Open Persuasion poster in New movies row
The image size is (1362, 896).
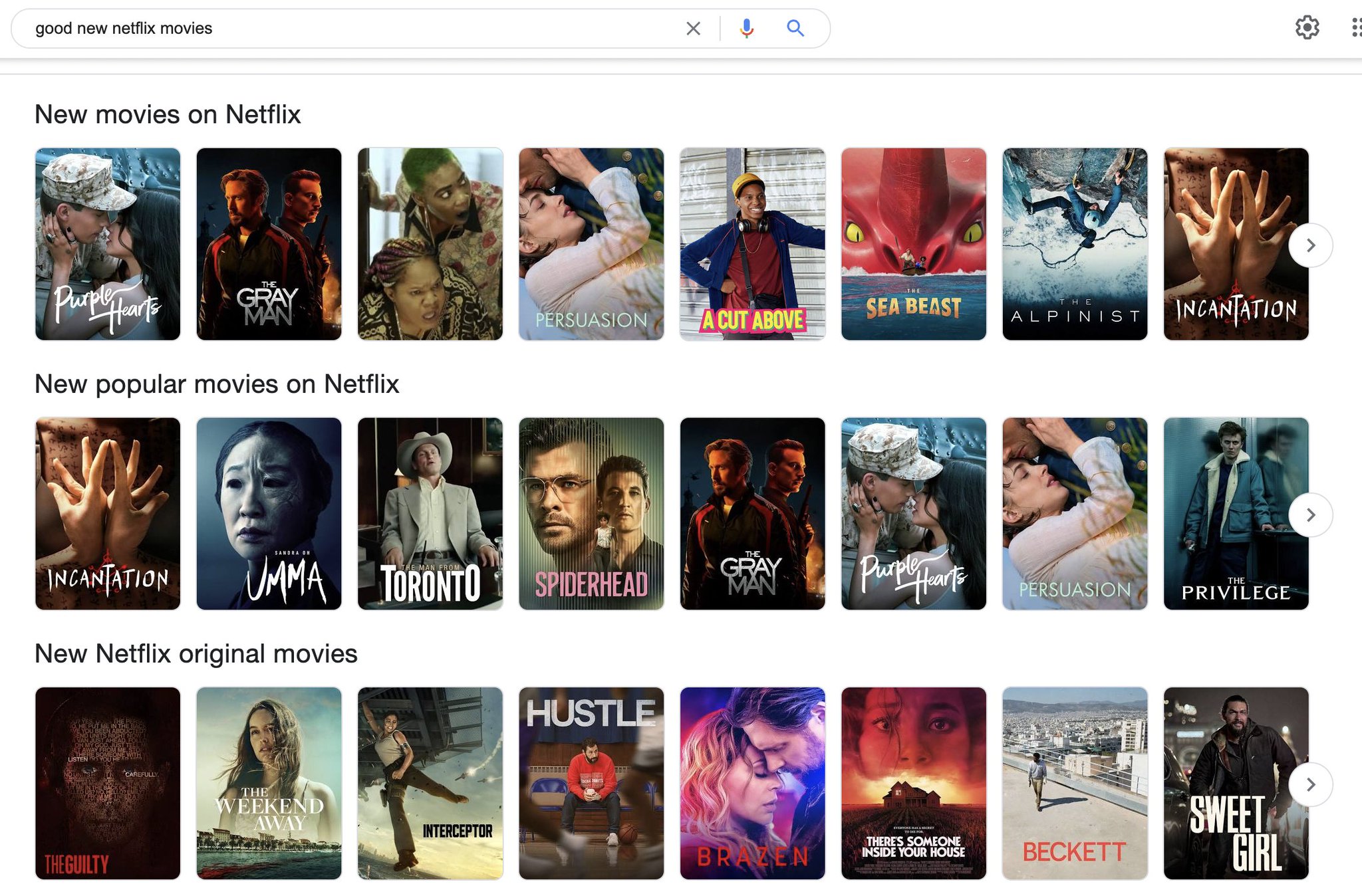click(591, 244)
